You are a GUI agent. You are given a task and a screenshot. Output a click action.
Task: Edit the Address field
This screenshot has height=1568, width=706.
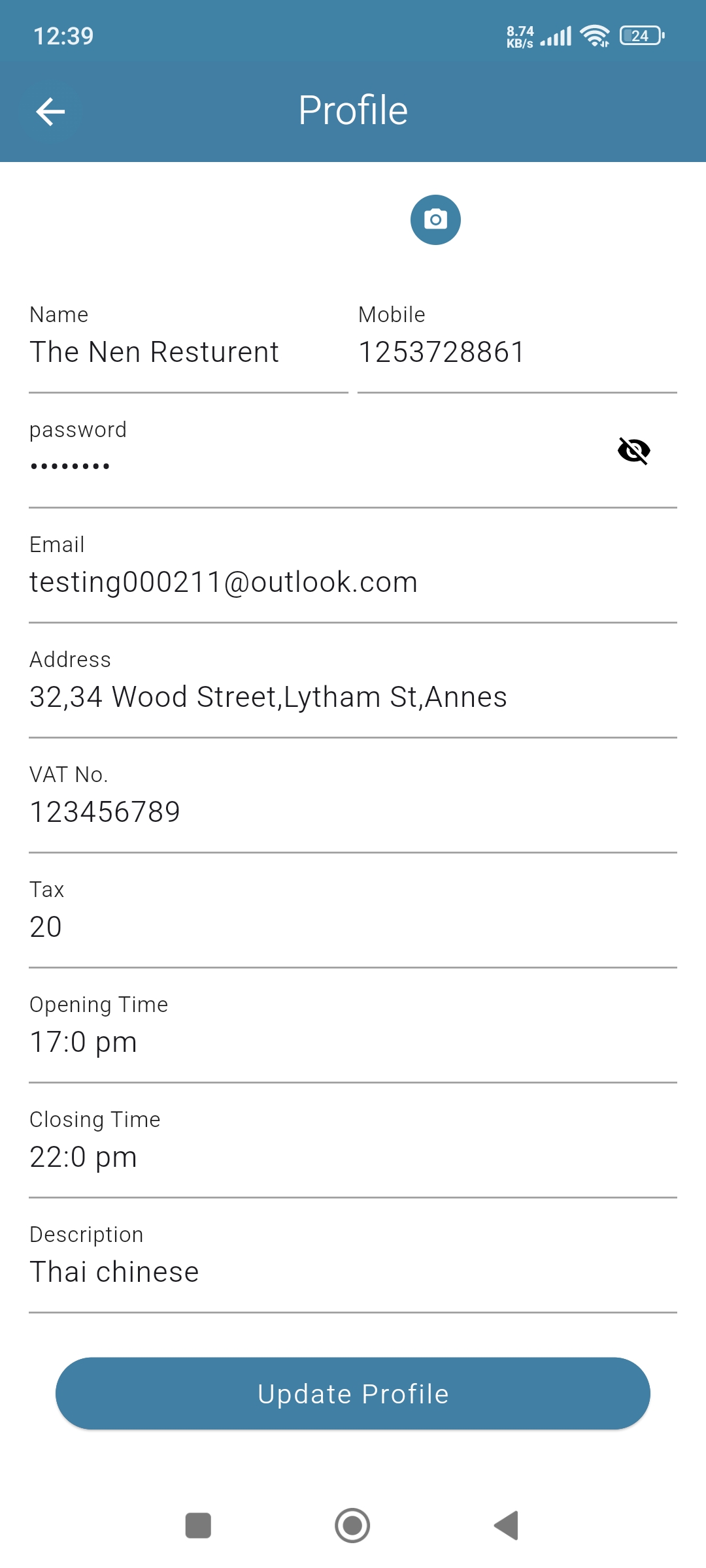[353, 697]
